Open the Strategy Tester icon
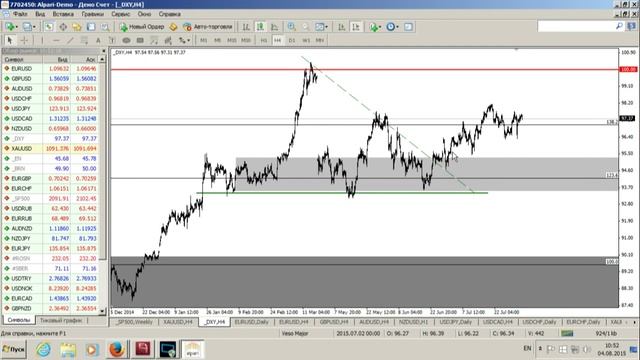640x360 pixels. point(105,27)
